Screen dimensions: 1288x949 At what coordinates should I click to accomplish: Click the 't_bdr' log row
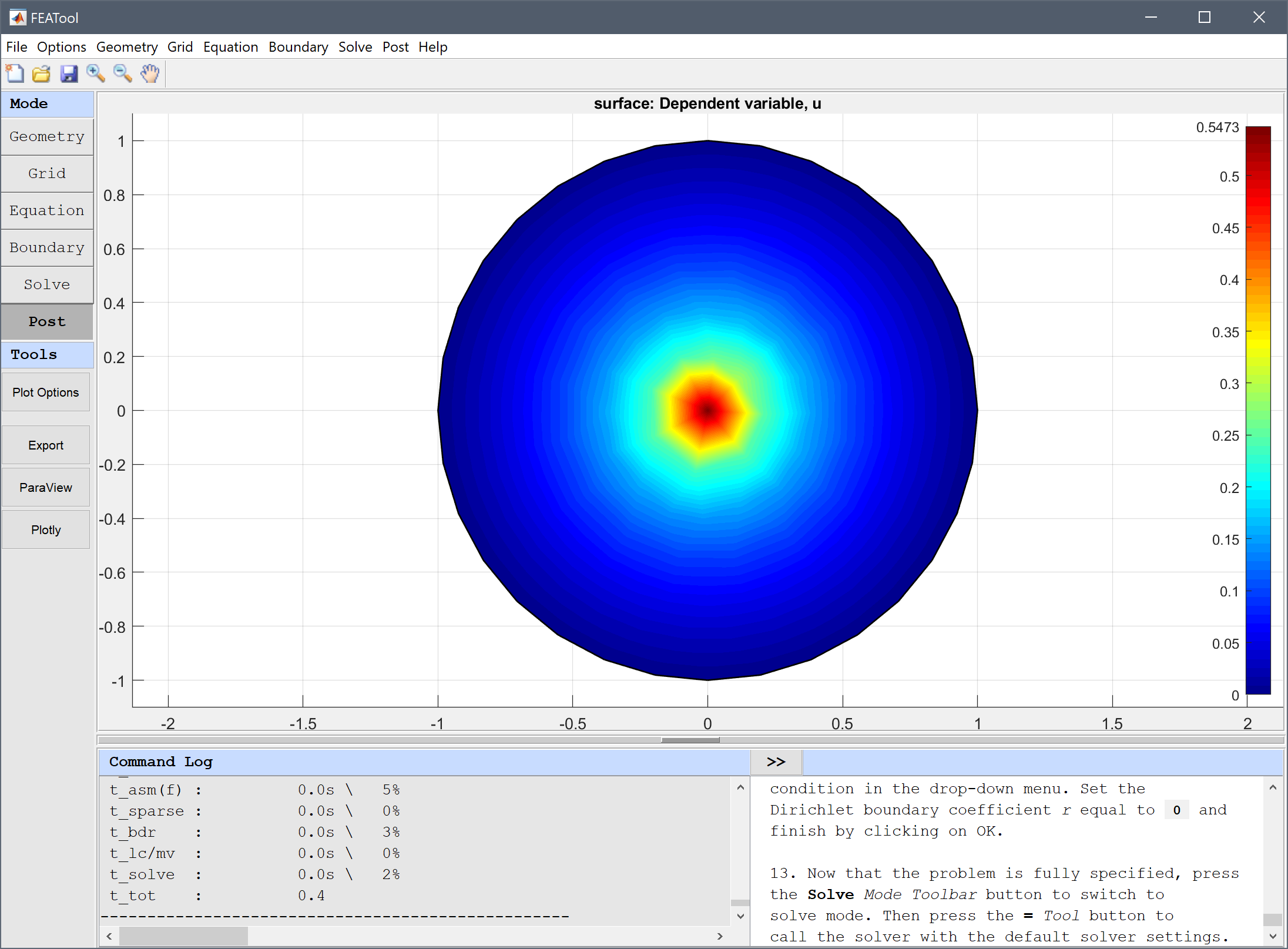pyautogui.click(x=254, y=832)
